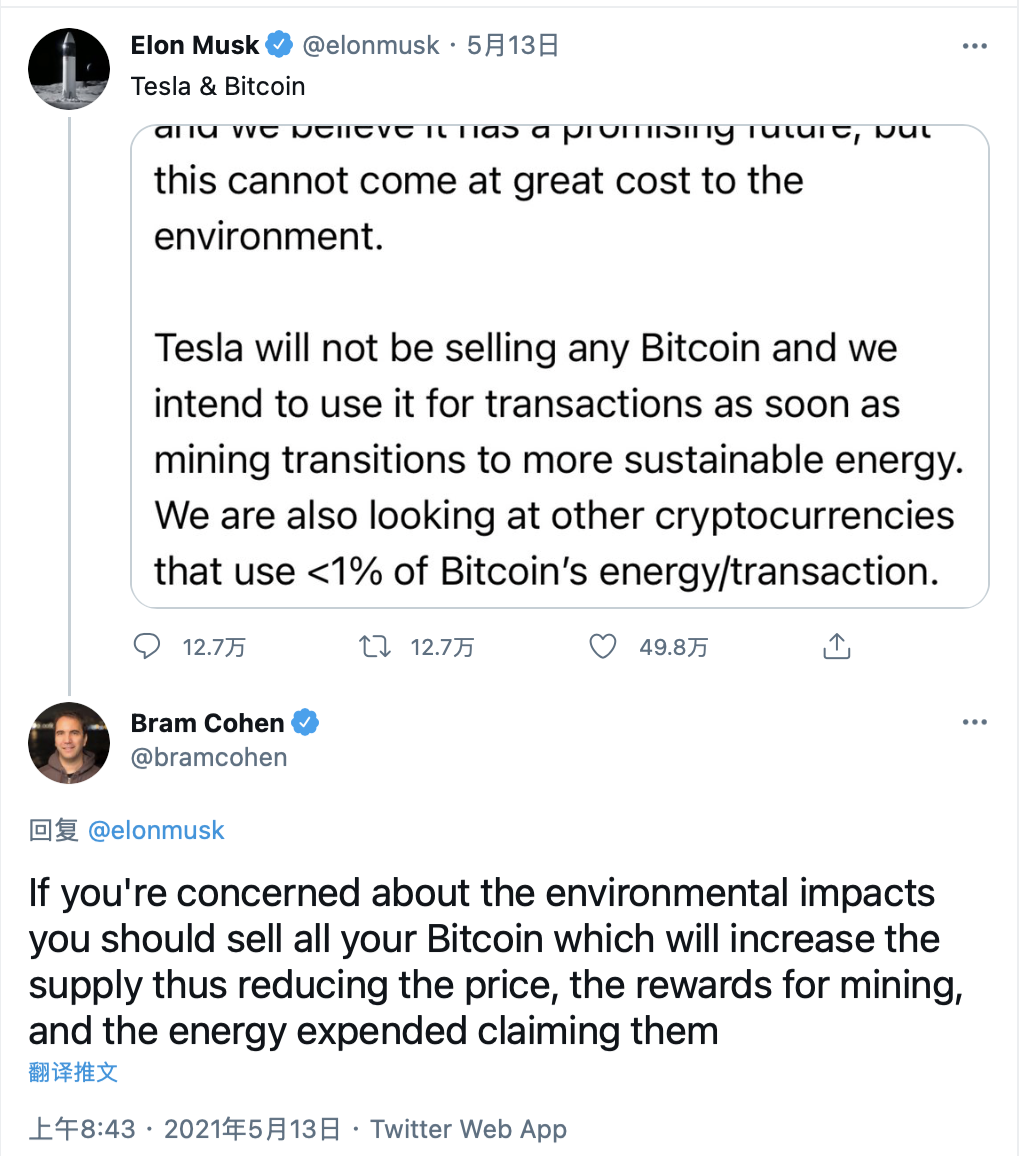Open more options menu on Bram's tweet

pyautogui.click(x=974, y=722)
